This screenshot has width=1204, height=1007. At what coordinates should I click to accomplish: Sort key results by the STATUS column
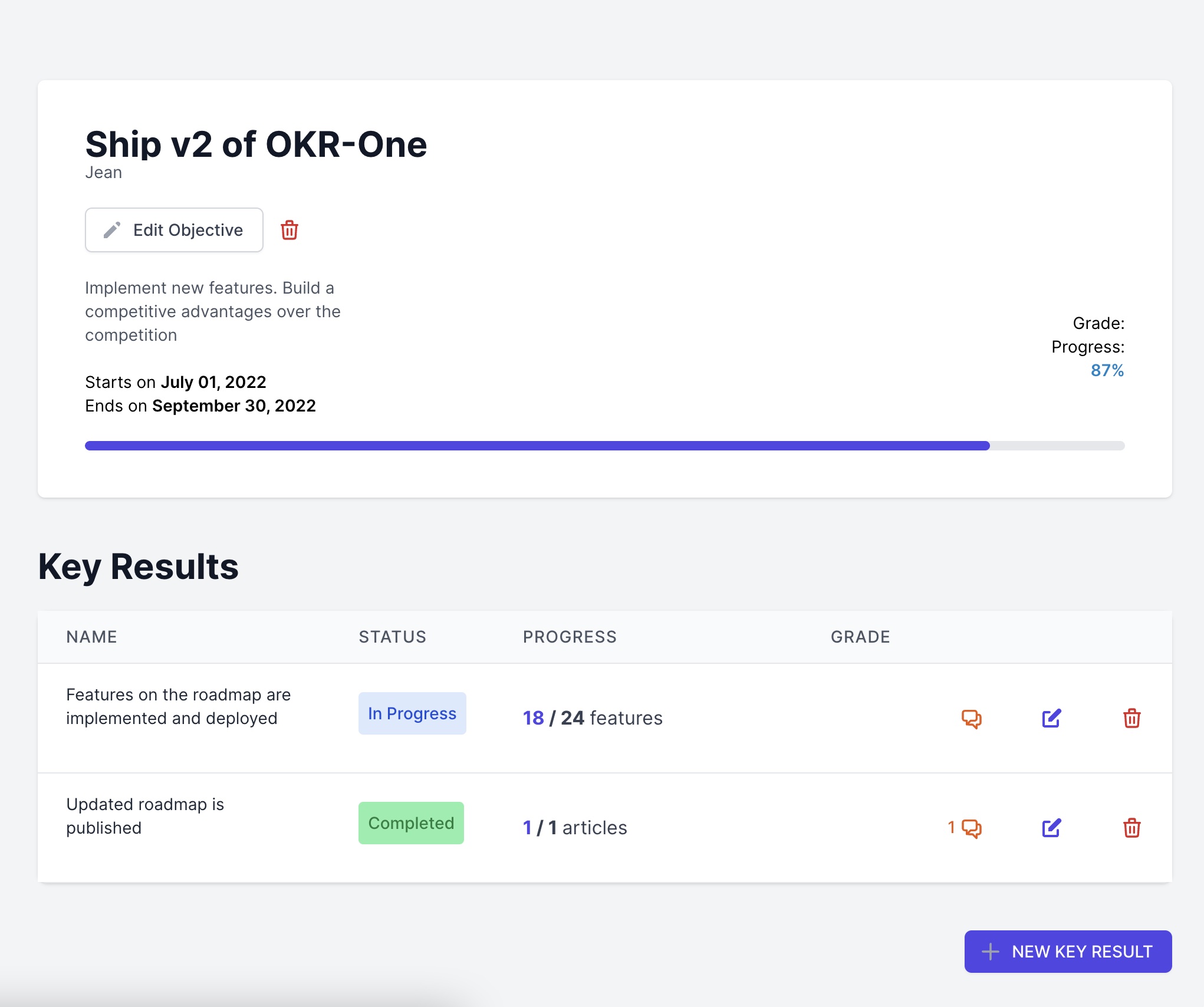point(392,637)
